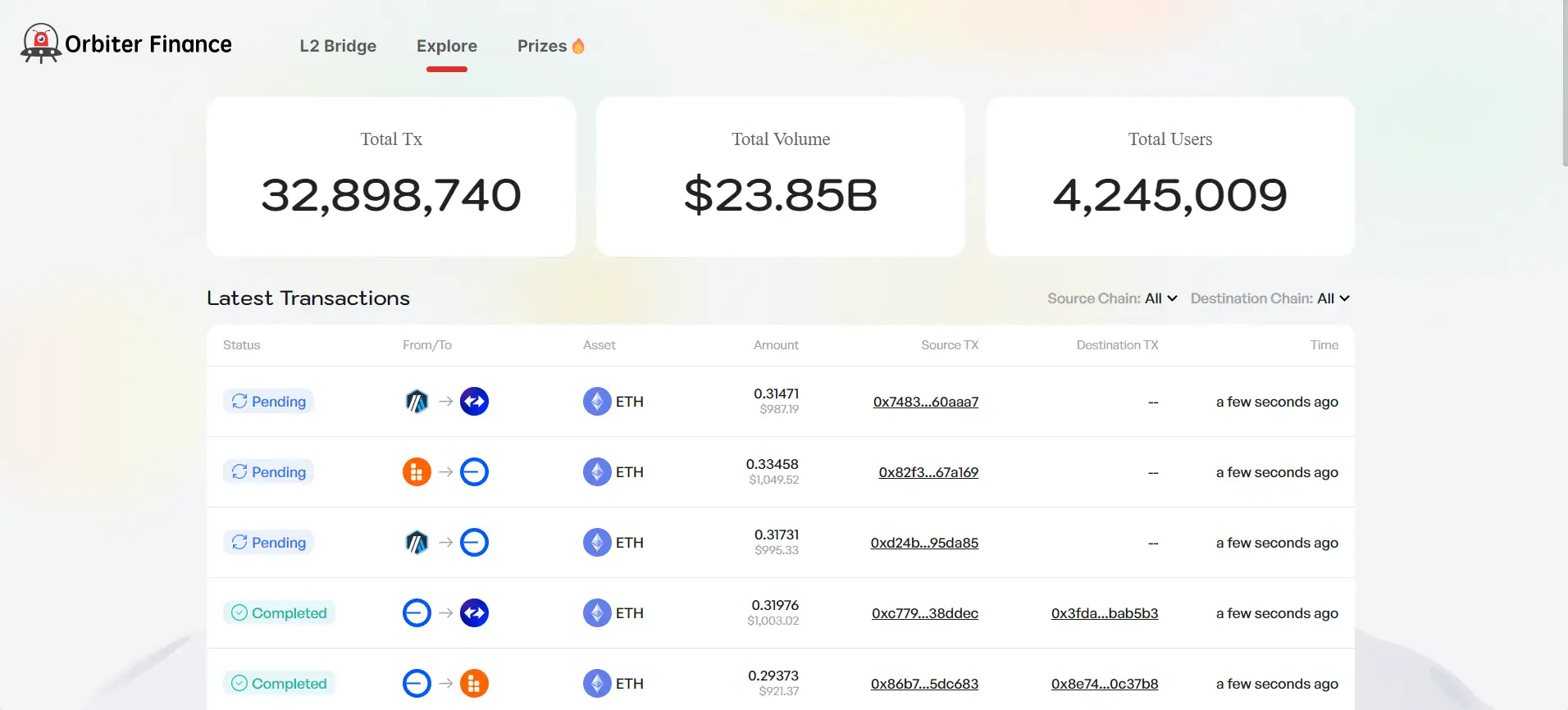Open destination transaction 0x3fda...bab5b3
This screenshot has height=710, width=1568.
(1104, 613)
